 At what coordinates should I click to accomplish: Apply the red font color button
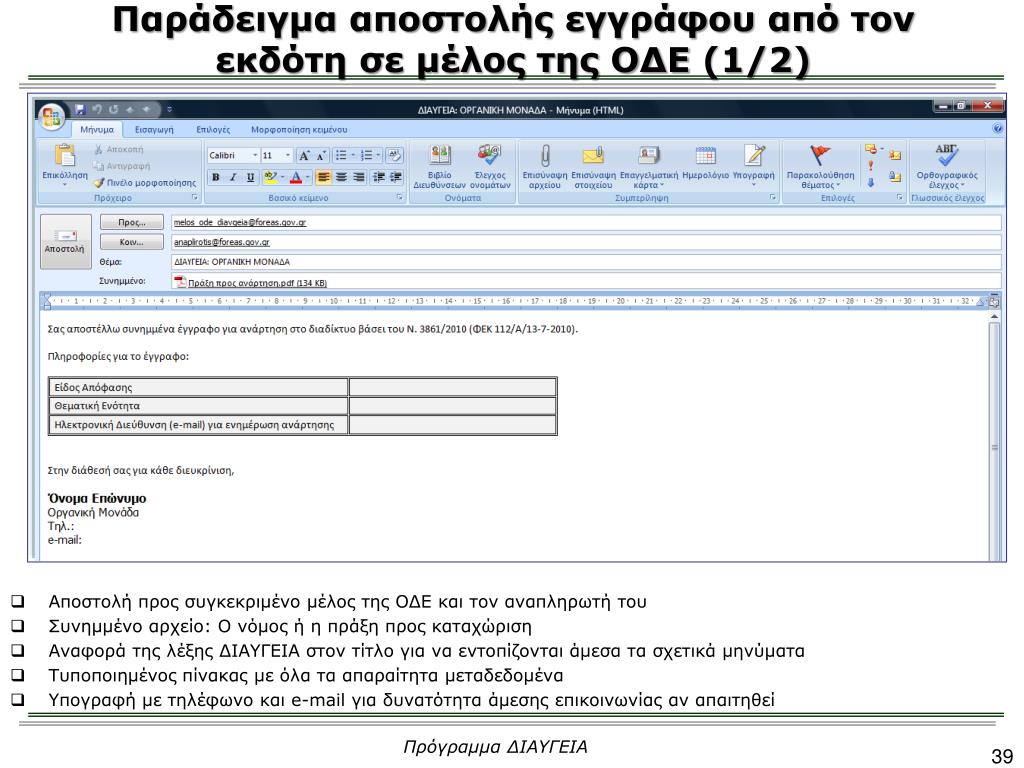coord(295,177)
